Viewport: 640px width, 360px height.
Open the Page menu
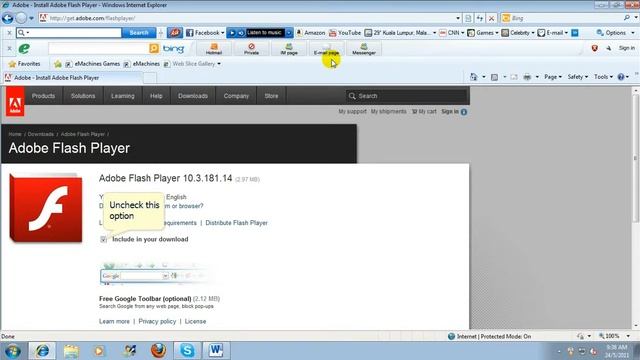(x=553, y=77)
